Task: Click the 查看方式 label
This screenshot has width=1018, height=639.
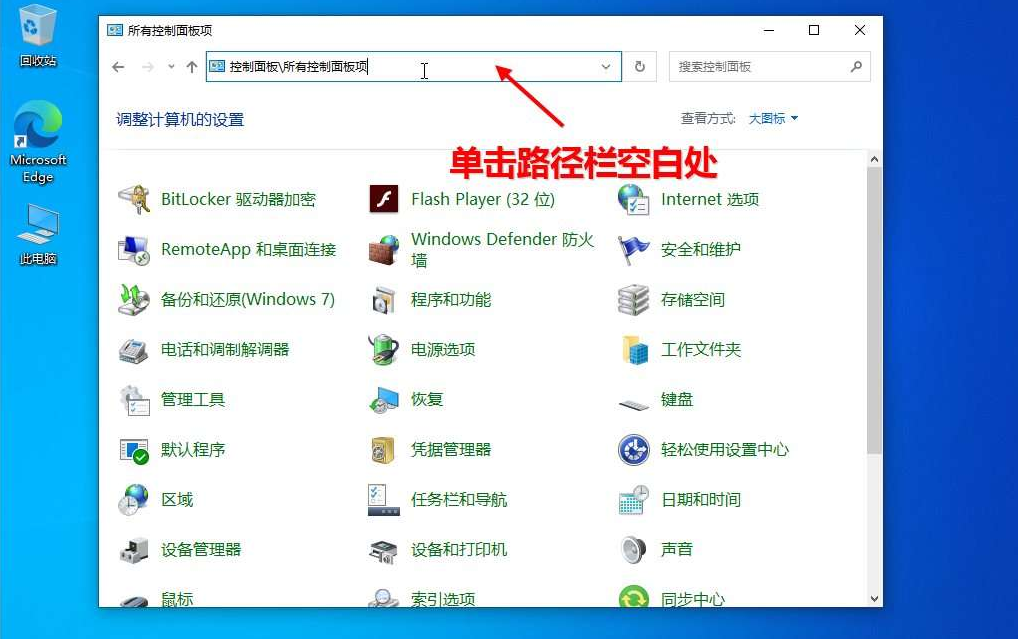Action: click(x=708, y=118)
